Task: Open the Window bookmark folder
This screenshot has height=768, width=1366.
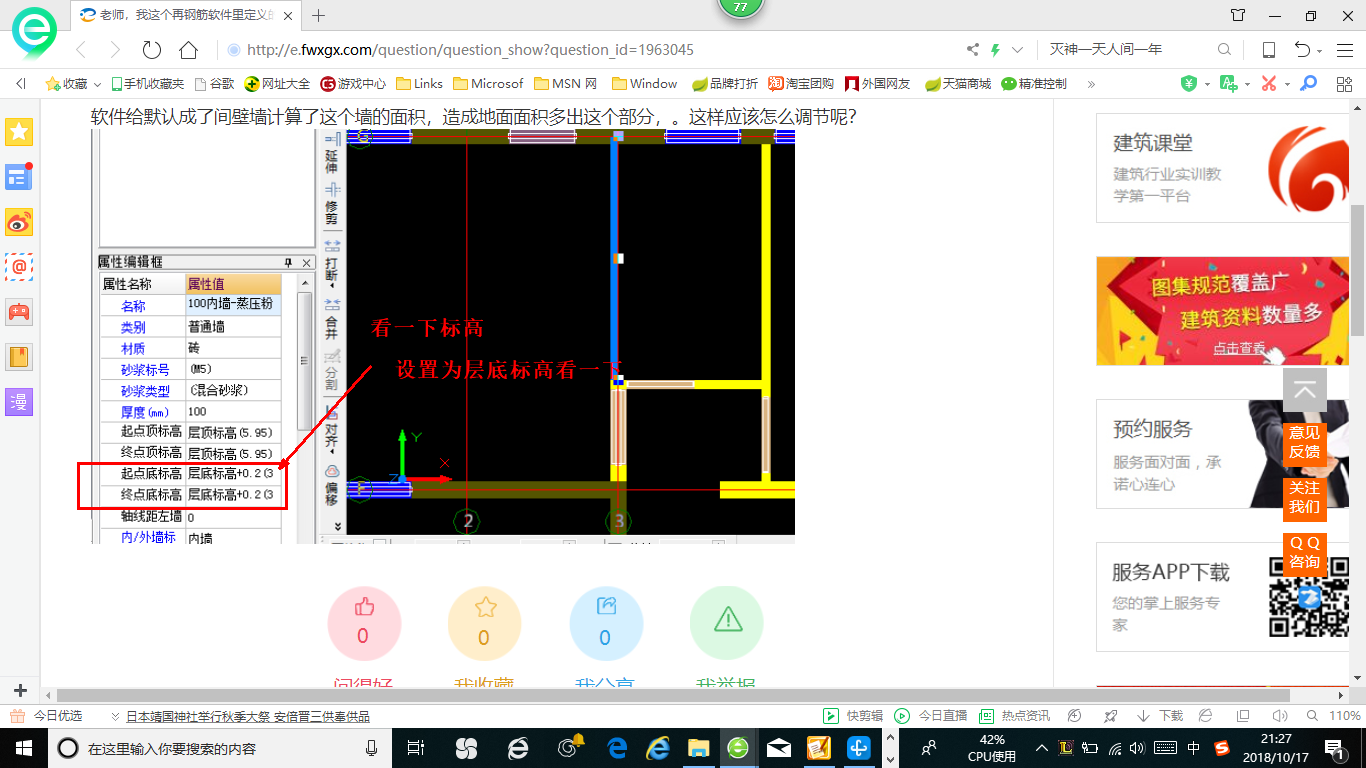Action: tap(645, 84)
